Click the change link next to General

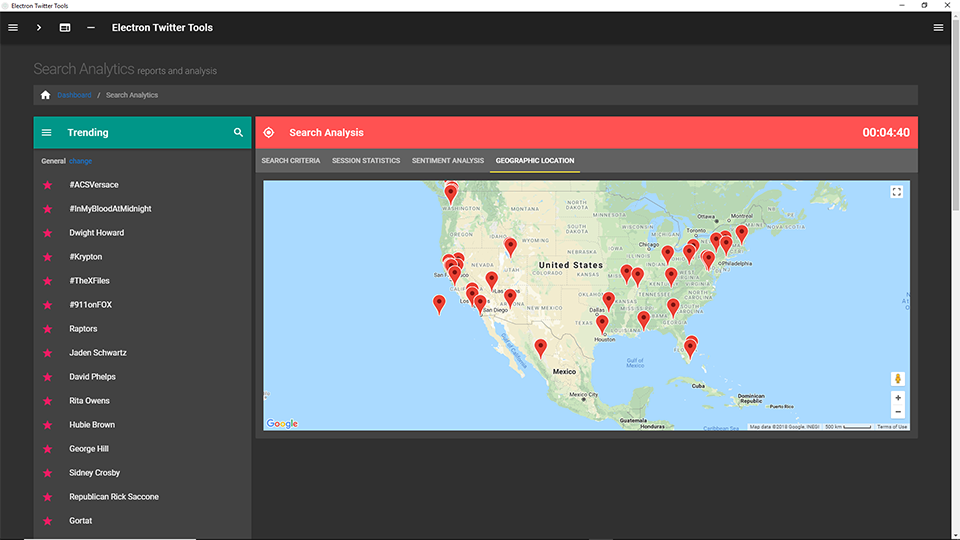(x=80, y=161)
